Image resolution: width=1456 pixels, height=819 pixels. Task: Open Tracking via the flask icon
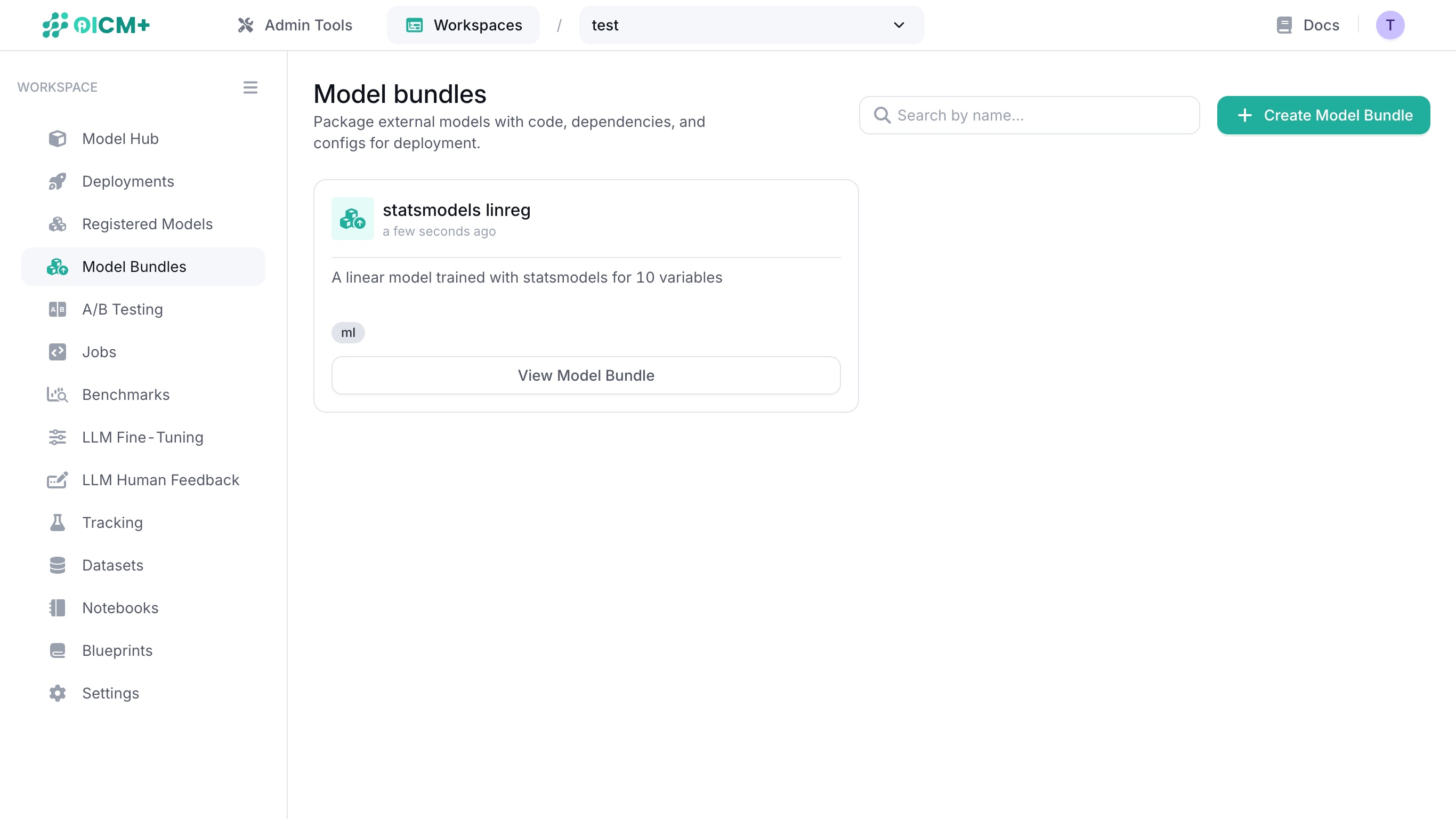pos(57,522)
